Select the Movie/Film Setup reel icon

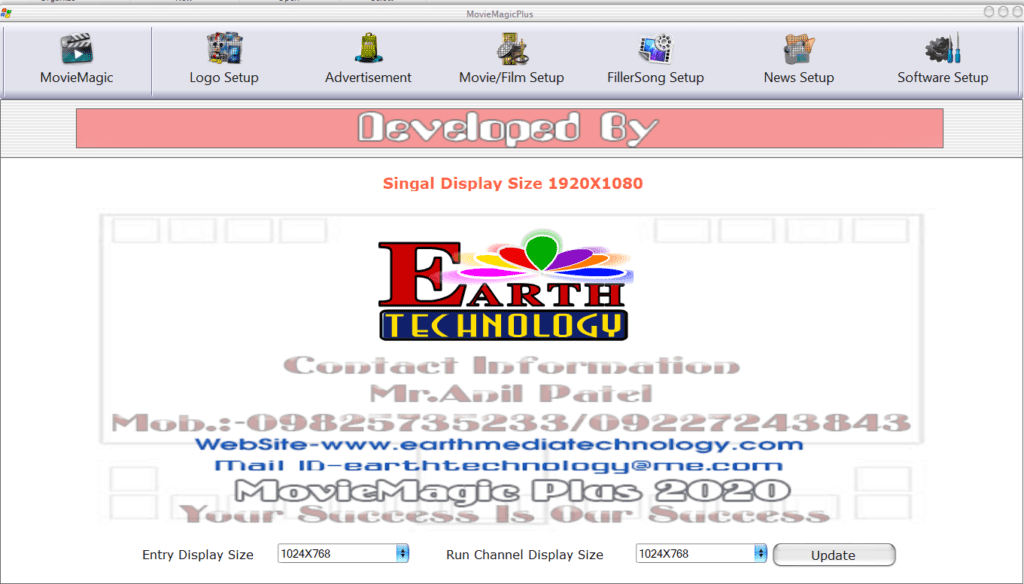point(511,49)
